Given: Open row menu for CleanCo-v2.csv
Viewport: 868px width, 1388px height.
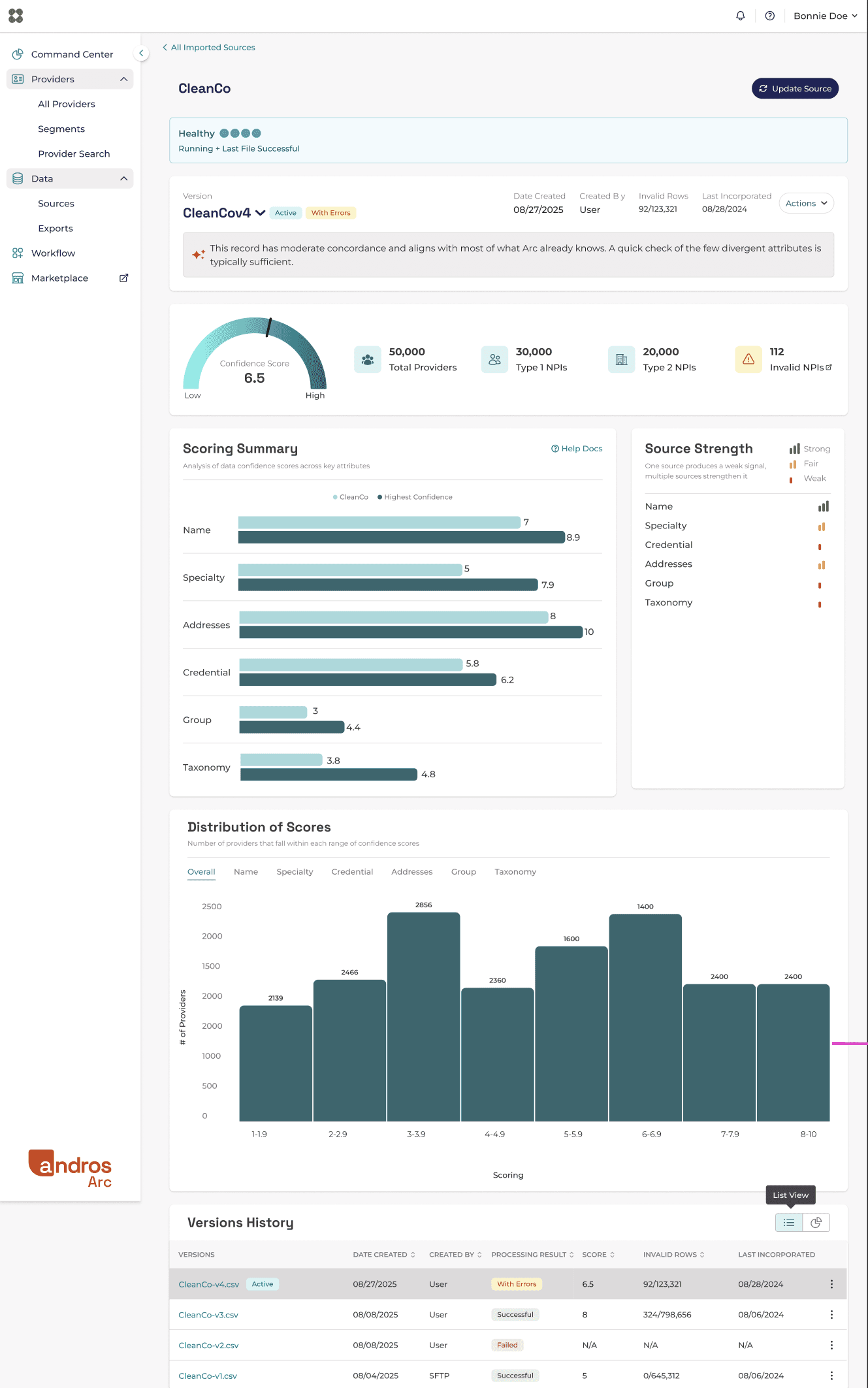Looking at the screenshot, I should coord(831,1346).
